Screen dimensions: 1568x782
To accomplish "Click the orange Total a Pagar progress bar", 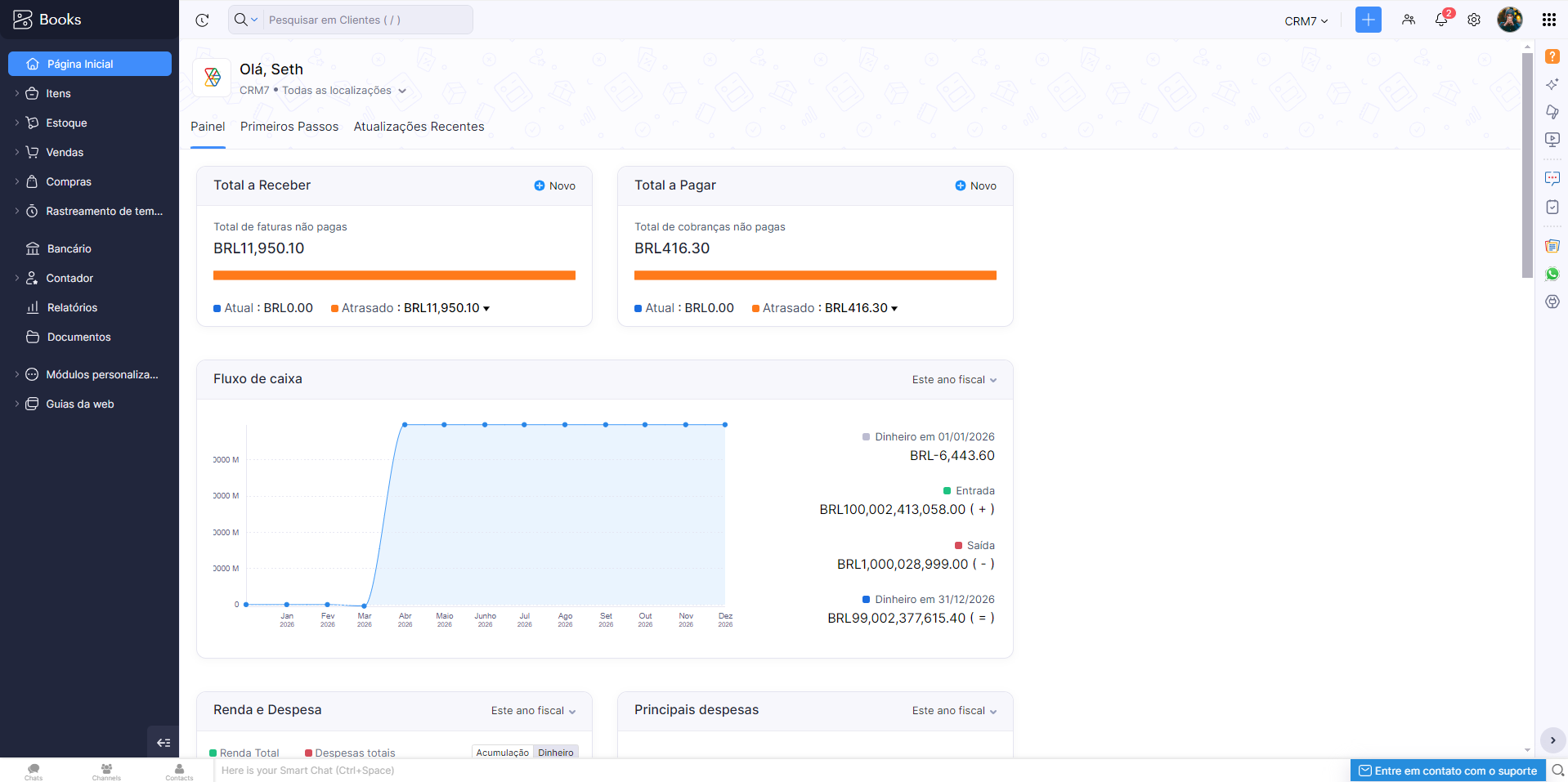I will (815, 275).
